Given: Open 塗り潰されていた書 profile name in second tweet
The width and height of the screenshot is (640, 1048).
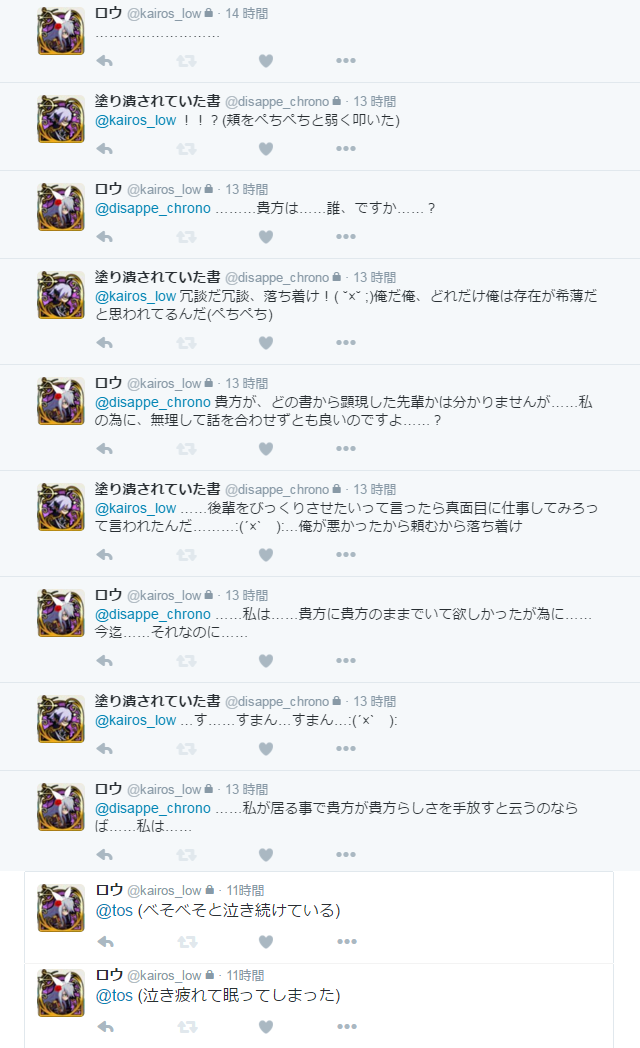Looking at the screenshot, I should pos(158,101).
